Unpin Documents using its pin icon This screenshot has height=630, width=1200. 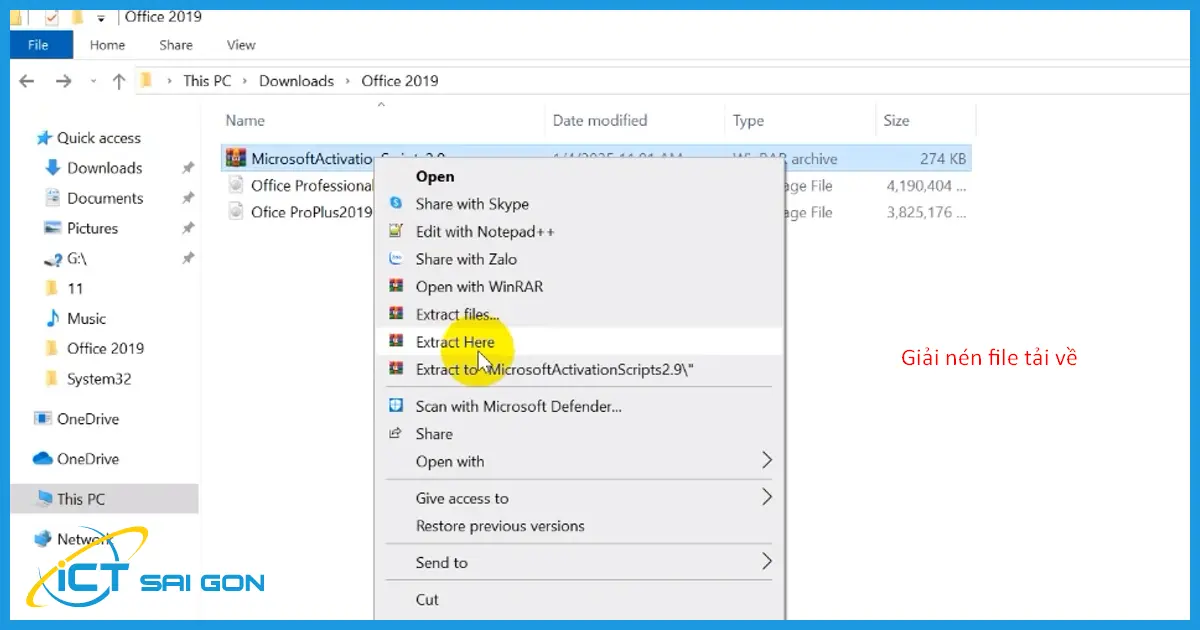pos(187,199)
